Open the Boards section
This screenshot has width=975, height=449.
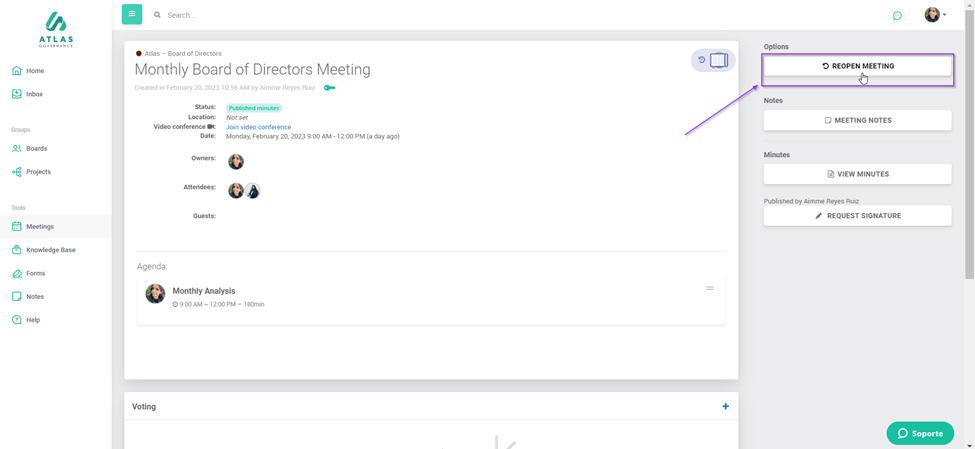click(36, 148)
